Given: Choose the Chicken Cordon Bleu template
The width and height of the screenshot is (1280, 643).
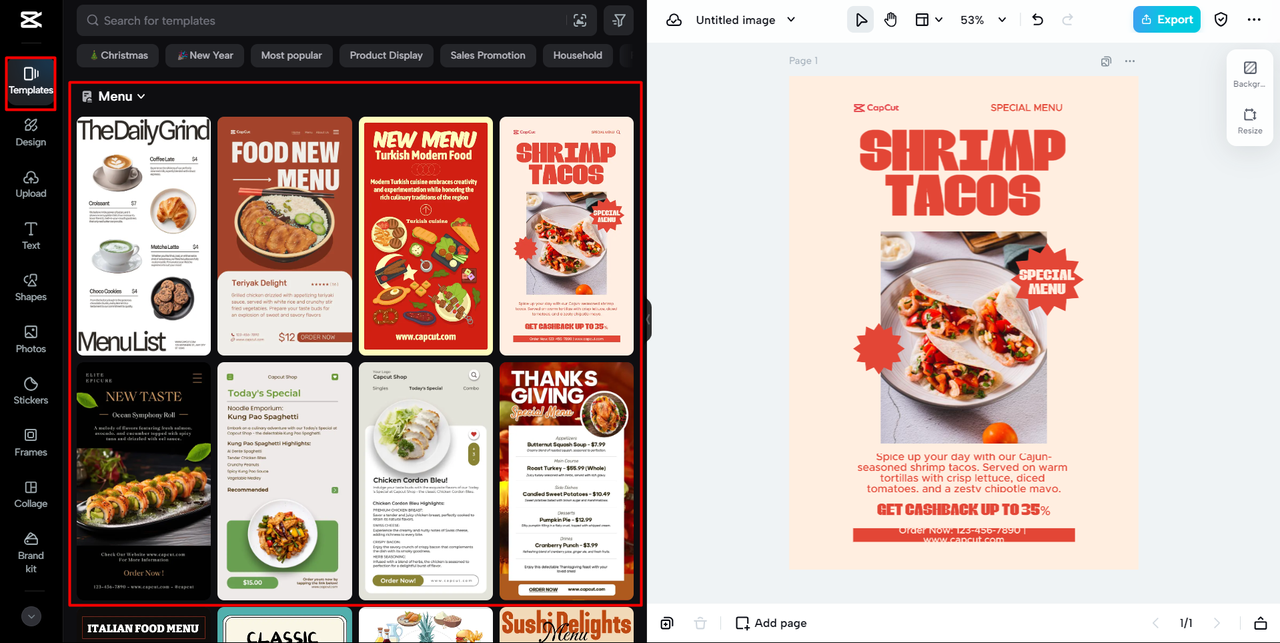Looking at the screenshot, I should (x=426, y=481).
